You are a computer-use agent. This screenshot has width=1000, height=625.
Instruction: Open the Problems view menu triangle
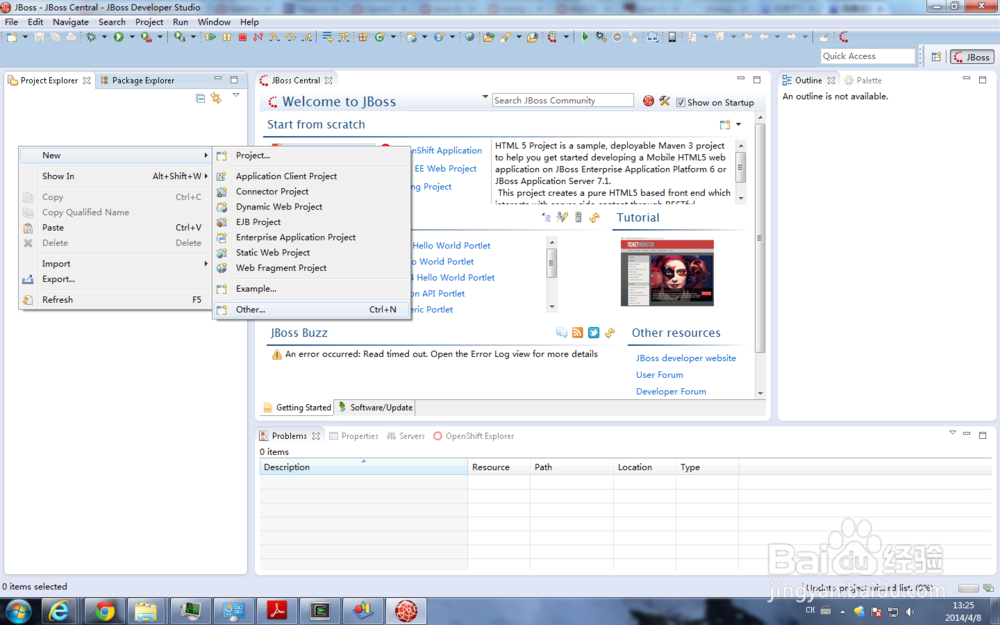(952, 432)
